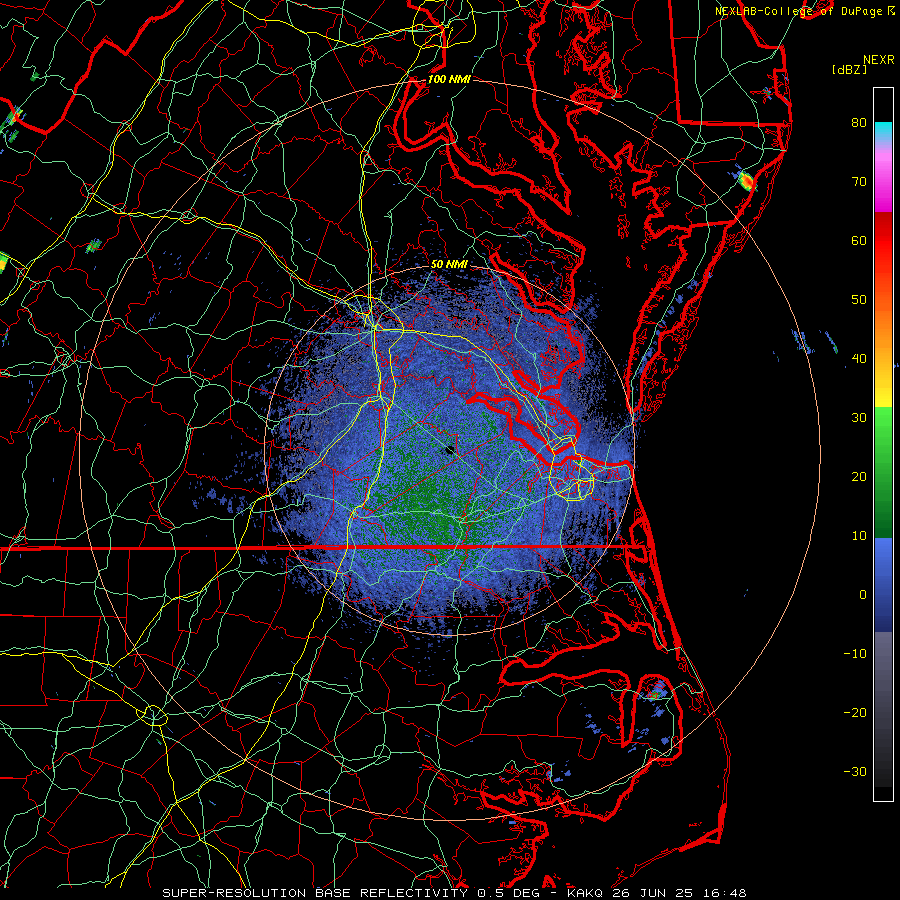The image size is (900, 900).
Task: Pick the gray segment of the color bar
Action: coord(883,709)
